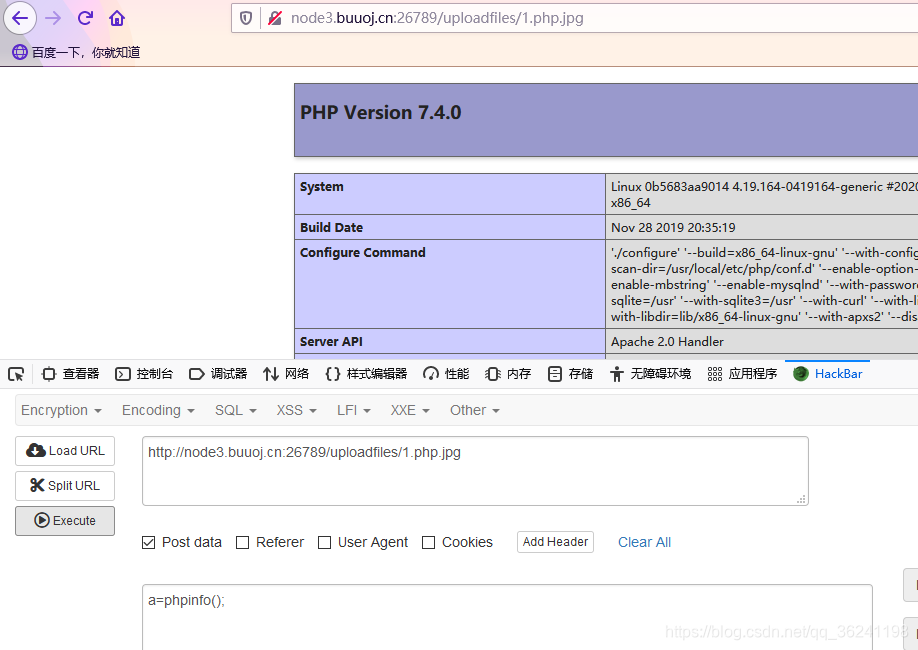The height and width of the screenshot is (650, 918).
Task: Switch to the HackBar tab
Action: pyautogui.click(x=830, y=373)
